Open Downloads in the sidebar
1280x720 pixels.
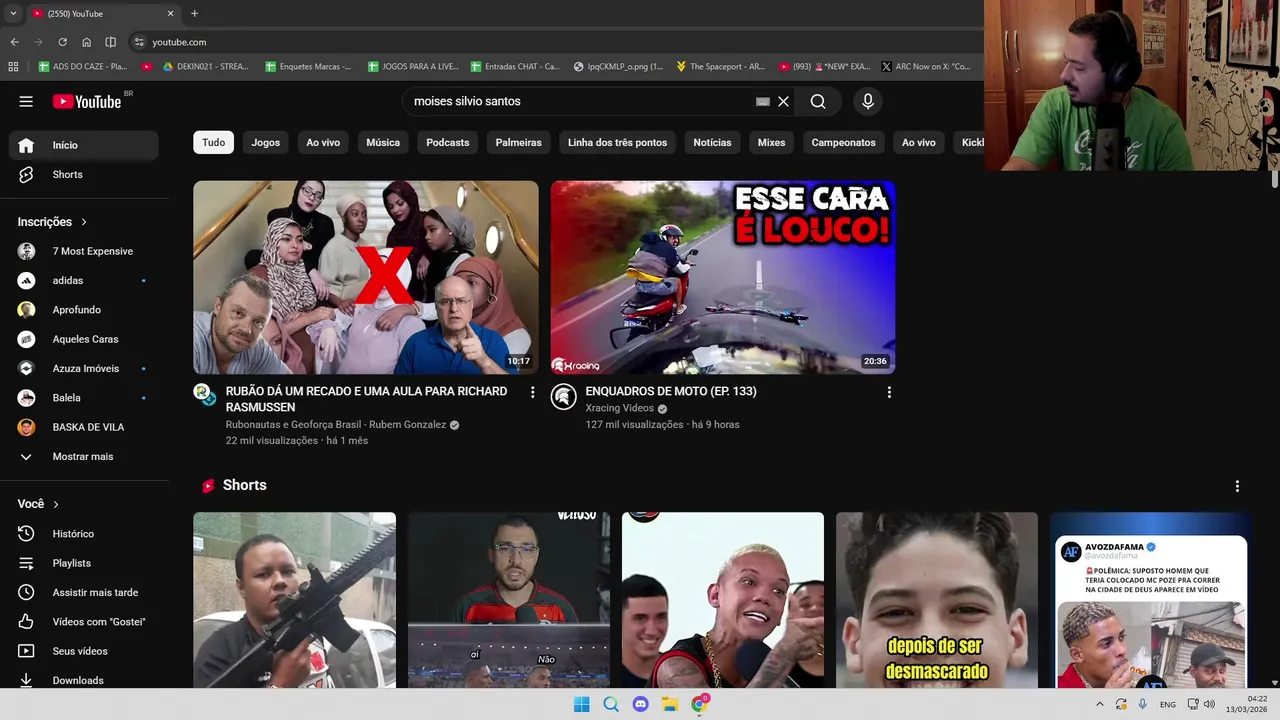point(84,680)
